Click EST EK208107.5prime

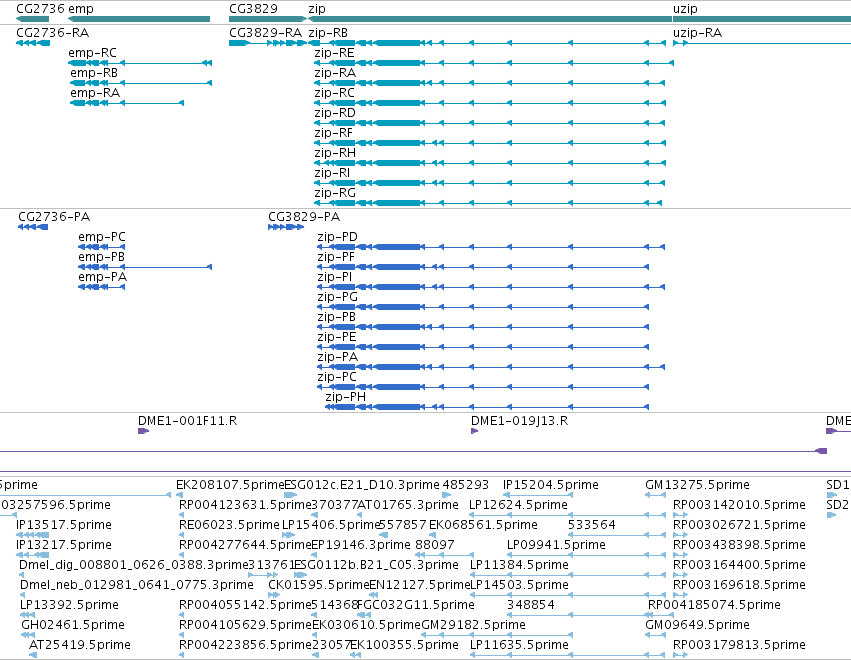pos(230,485)
